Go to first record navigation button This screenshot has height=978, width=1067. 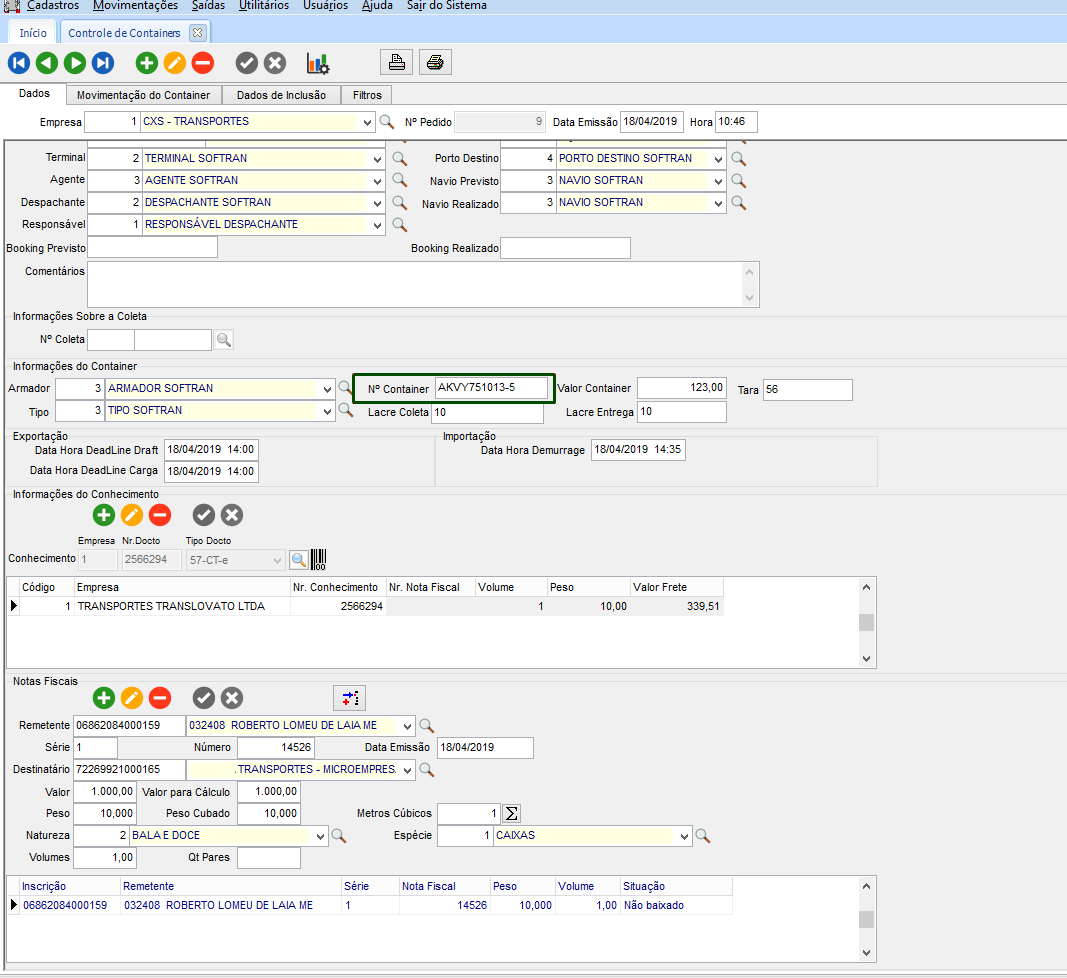tap(18, 63)
